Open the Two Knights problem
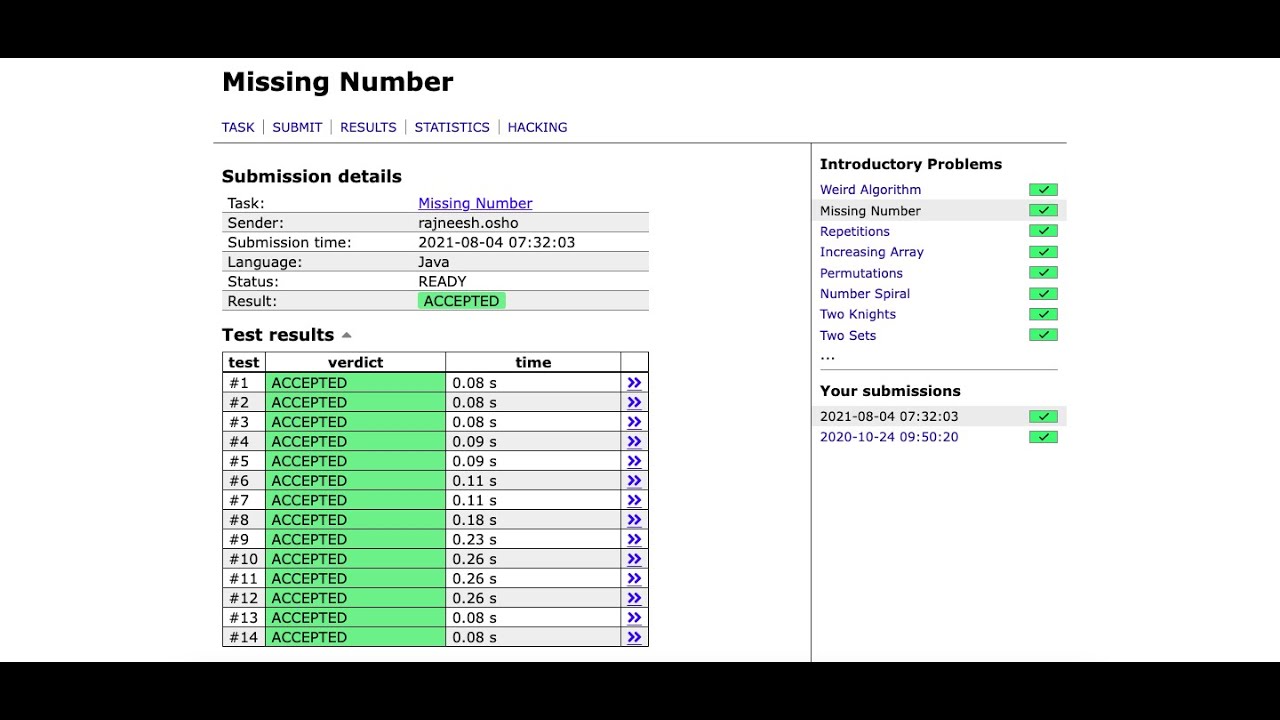1280x720 pixels. 858,314
